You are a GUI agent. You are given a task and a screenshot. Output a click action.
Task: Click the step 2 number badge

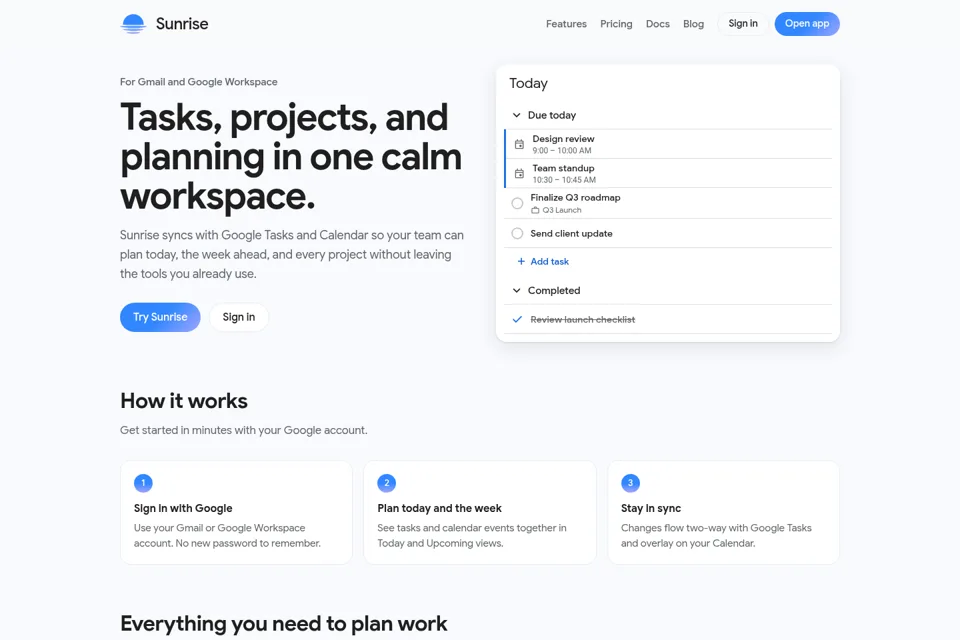pos(386,483)
